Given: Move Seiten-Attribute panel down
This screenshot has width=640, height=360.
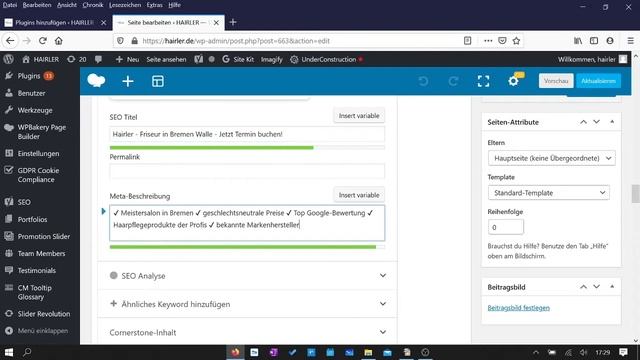Looking at the screenshot, I should (x=596, y=122).
